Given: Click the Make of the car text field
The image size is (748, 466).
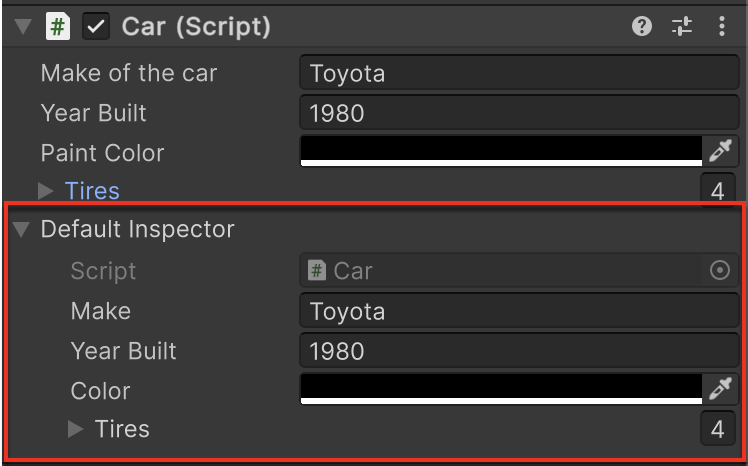Looking at the screenshot, I should pyautogui.click(x=518, y=73).
